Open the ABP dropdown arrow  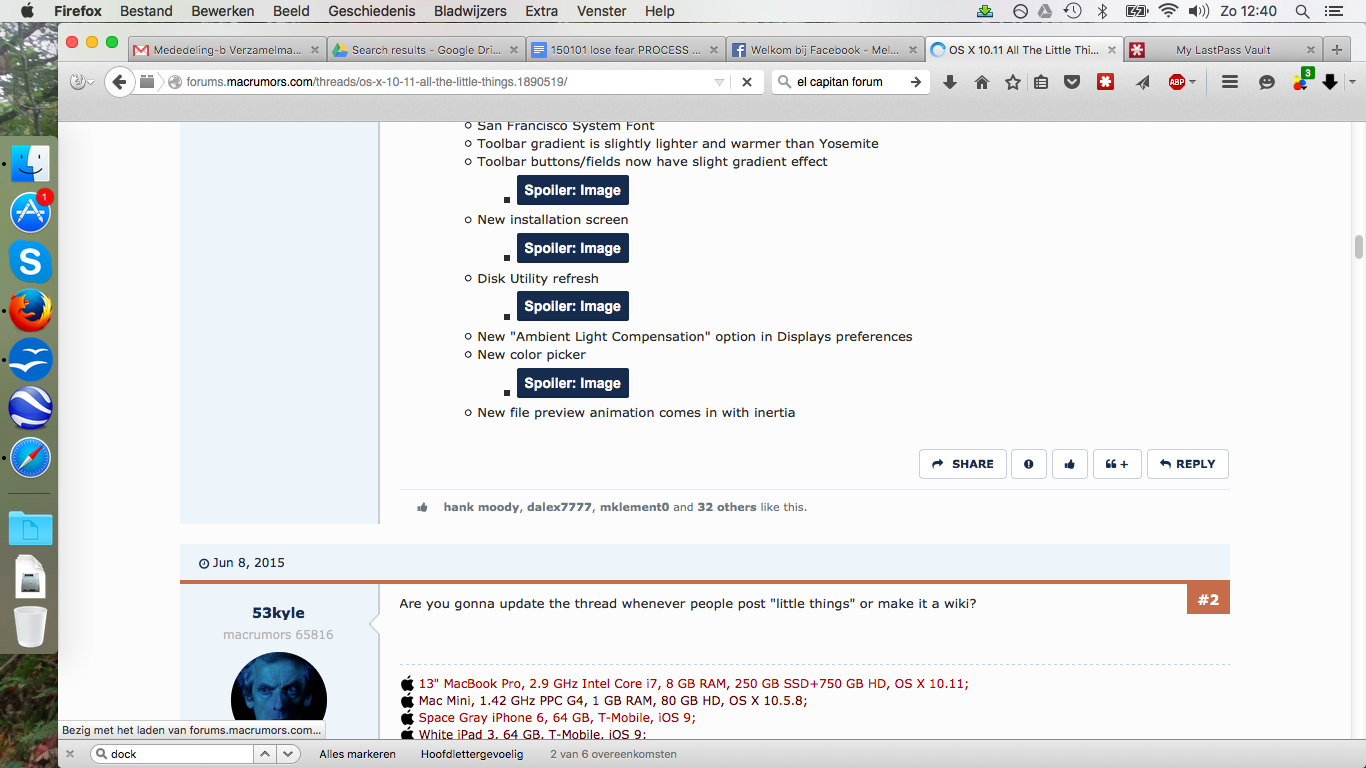click(1192, 82)
